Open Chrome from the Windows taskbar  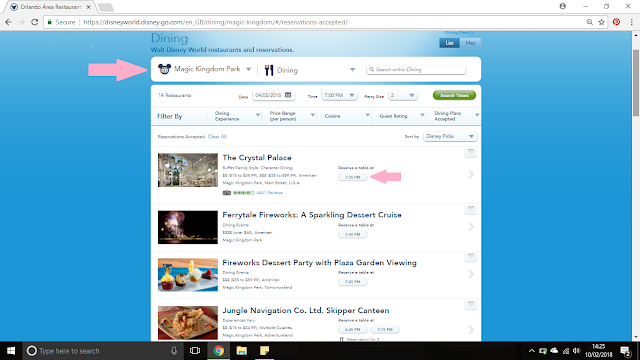pos(218,351)
